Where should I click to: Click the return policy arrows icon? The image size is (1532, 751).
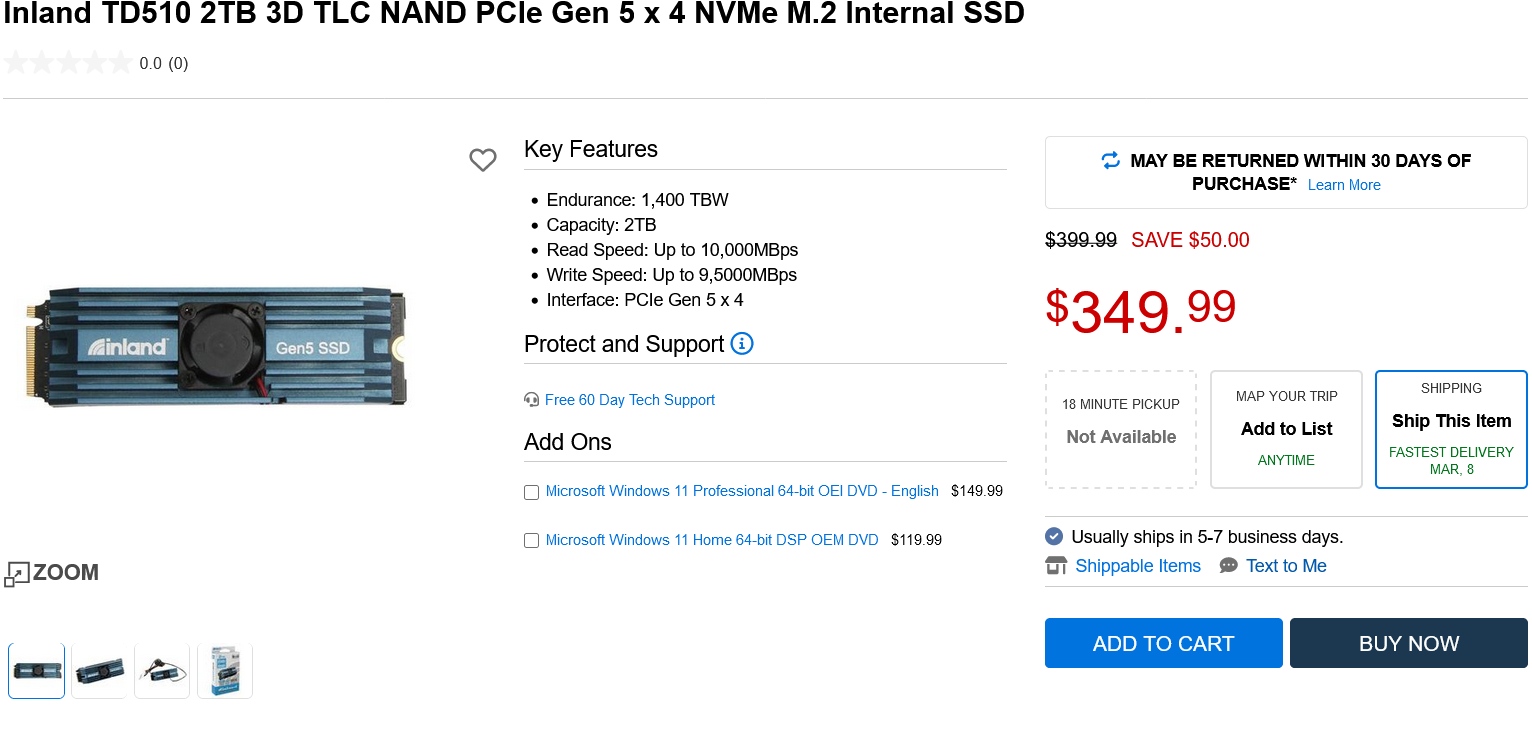(x=1111, y=161)
